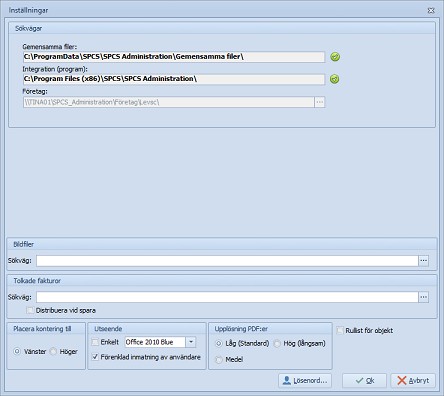Click the Upplösning PDF:er group header
444x396 pixels.
point(270,329)
